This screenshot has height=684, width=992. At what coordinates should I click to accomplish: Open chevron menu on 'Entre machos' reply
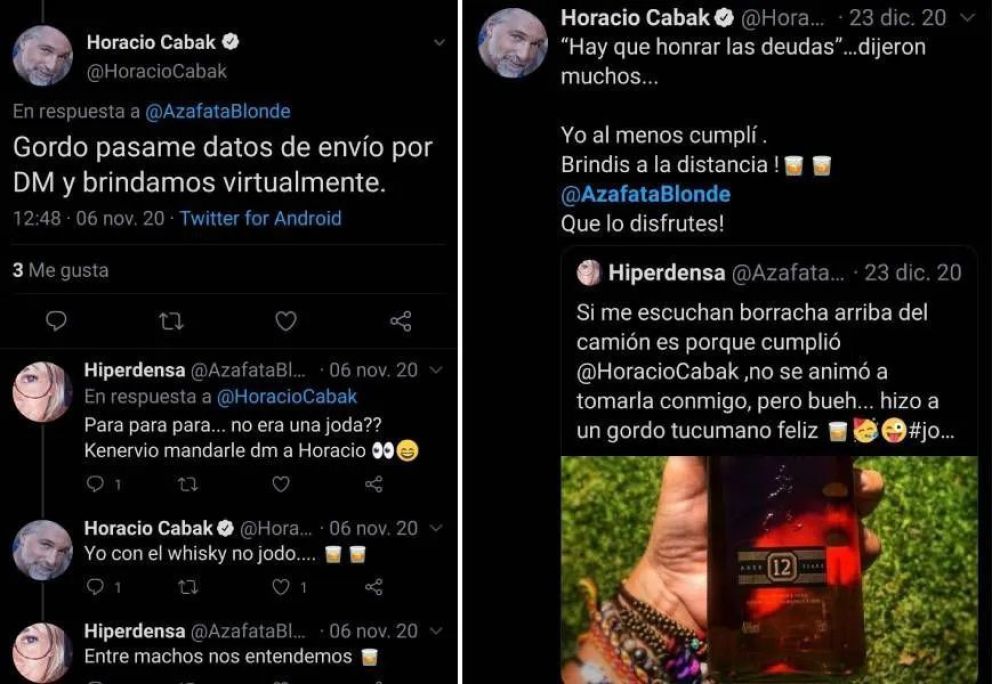point(436,631)
